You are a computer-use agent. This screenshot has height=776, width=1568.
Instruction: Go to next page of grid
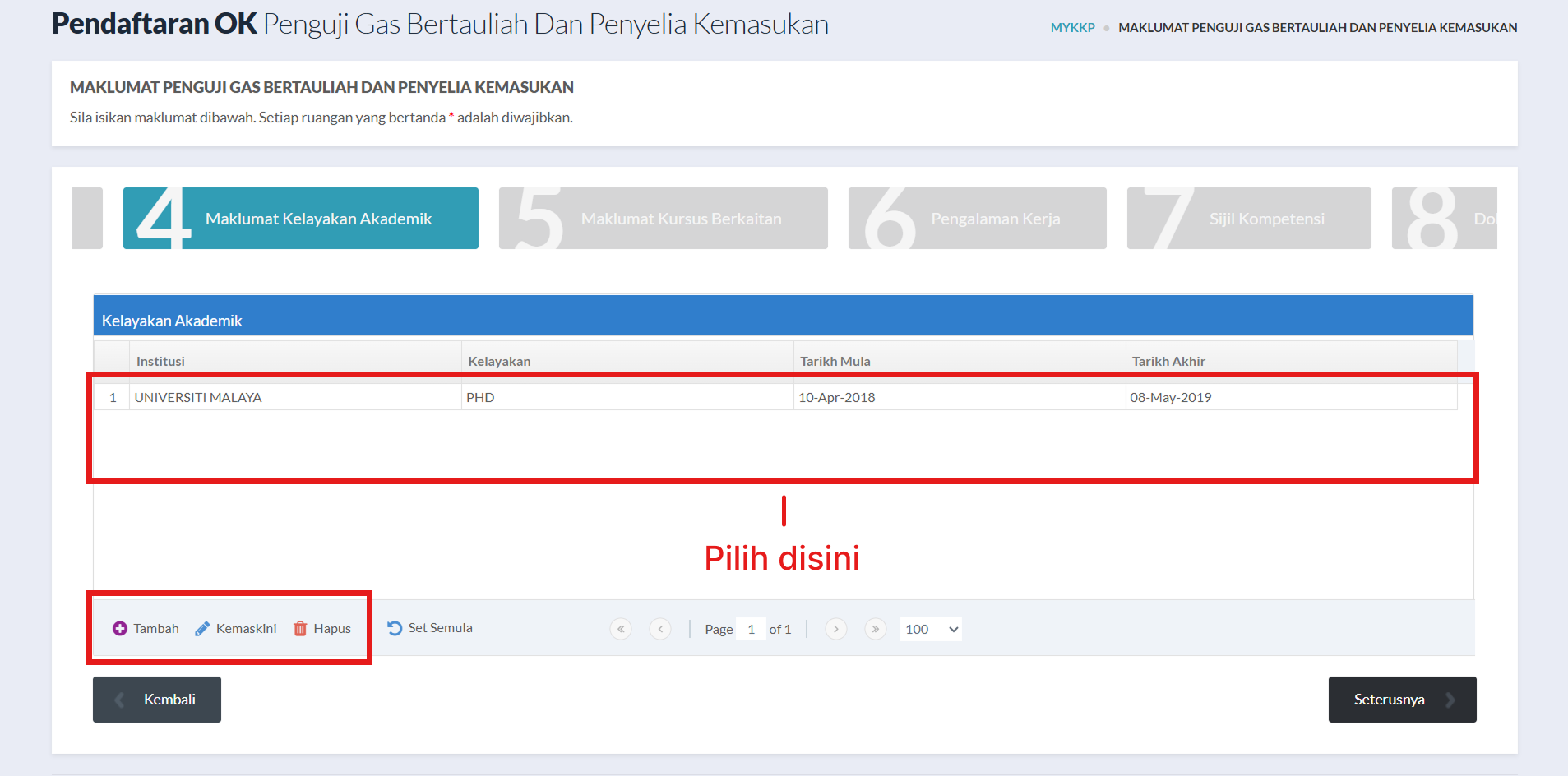835,630
